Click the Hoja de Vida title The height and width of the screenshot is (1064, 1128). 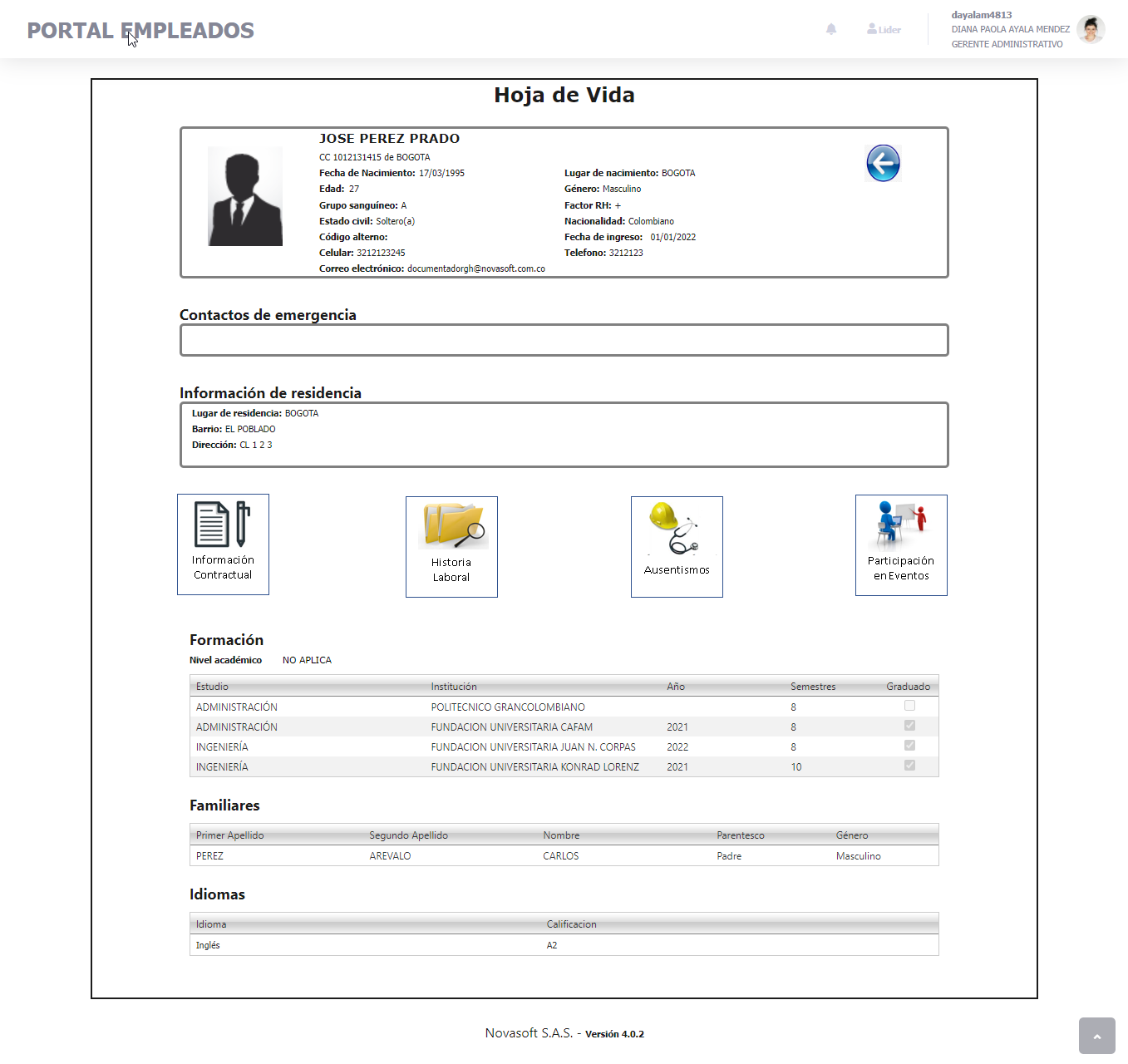pyautogui.click(x=564, y=96)
